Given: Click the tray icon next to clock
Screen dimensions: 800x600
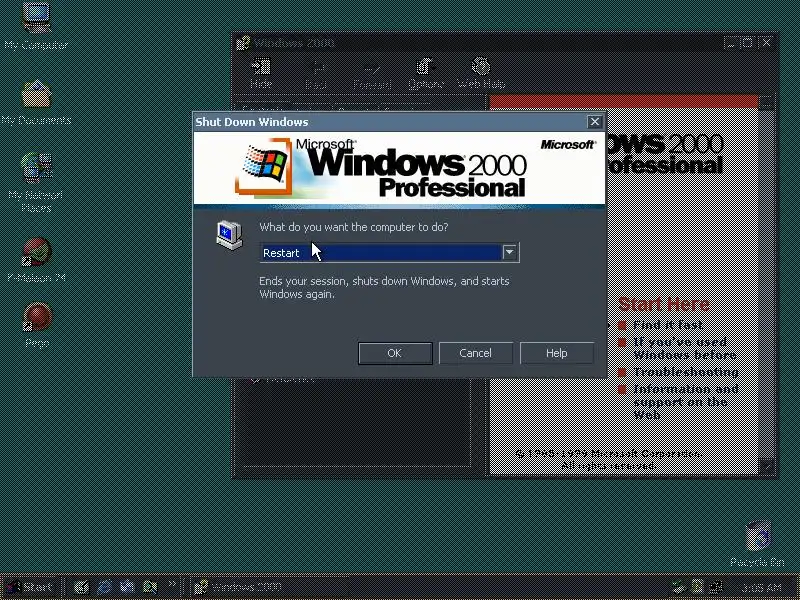Looking at the screenshot, I should pos(716,587).
